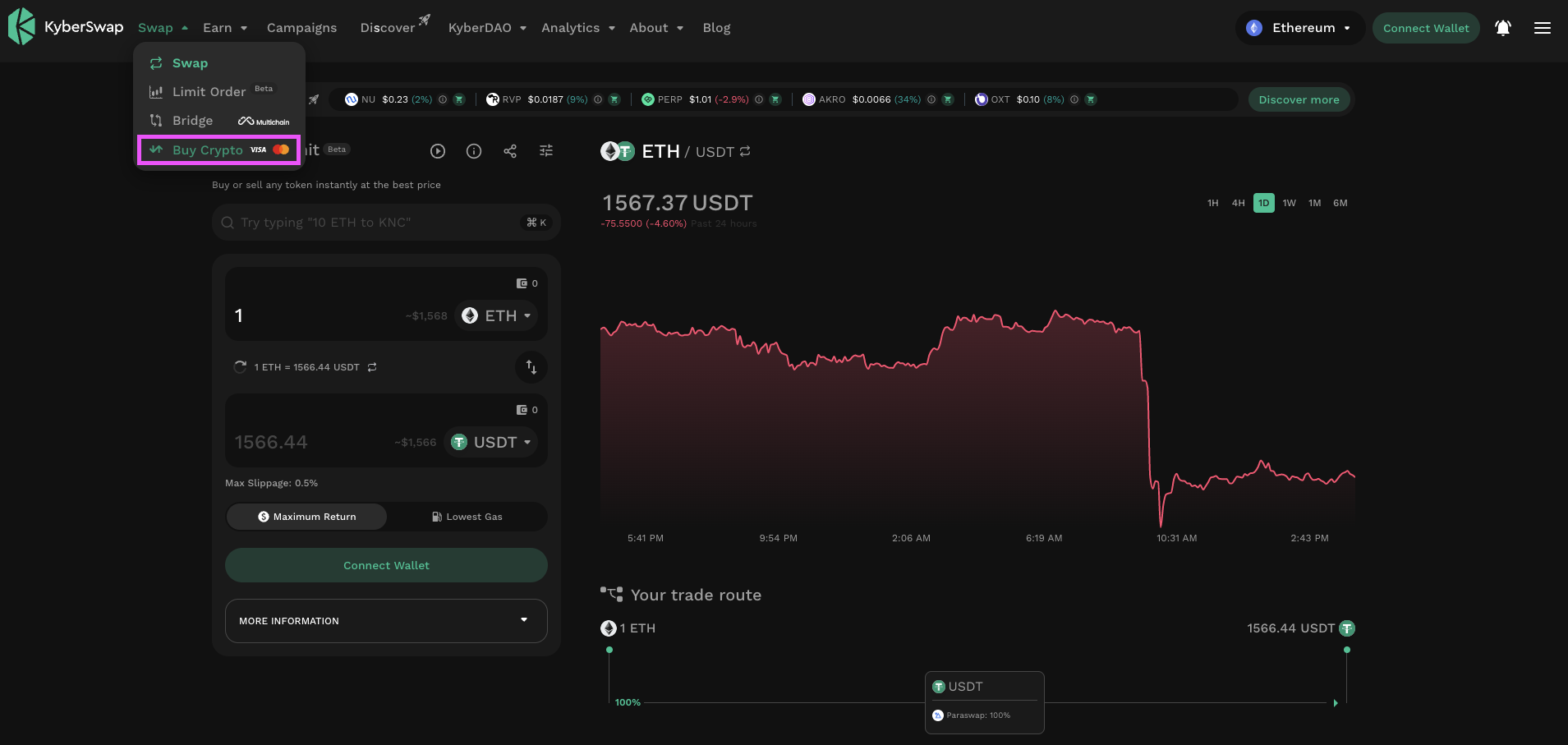Set chart timeframe to 6M

pyautogui.click(x=1340, y=203)
